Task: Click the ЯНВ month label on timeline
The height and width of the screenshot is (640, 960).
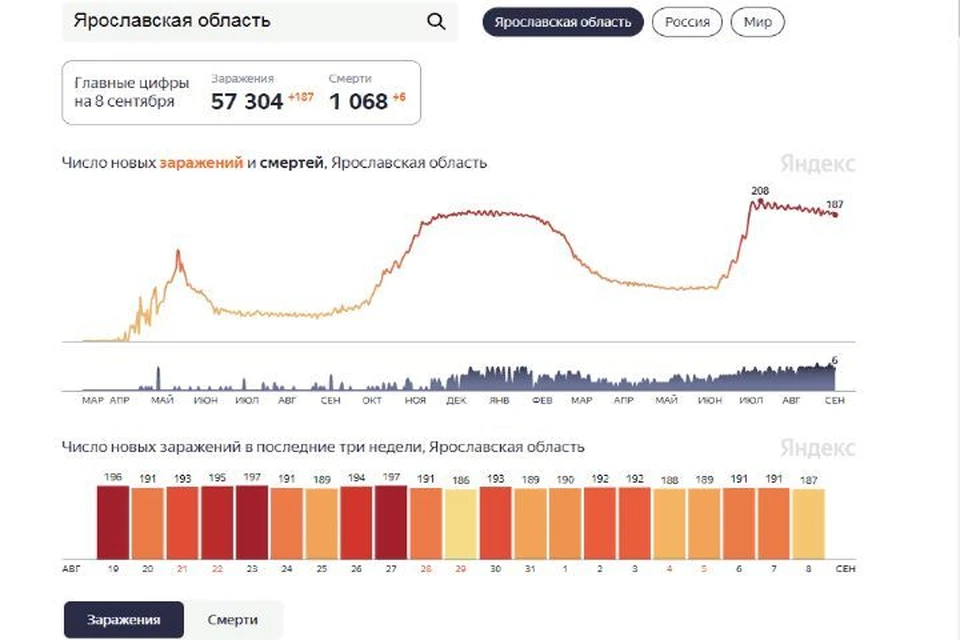Action: pos(499,400)
